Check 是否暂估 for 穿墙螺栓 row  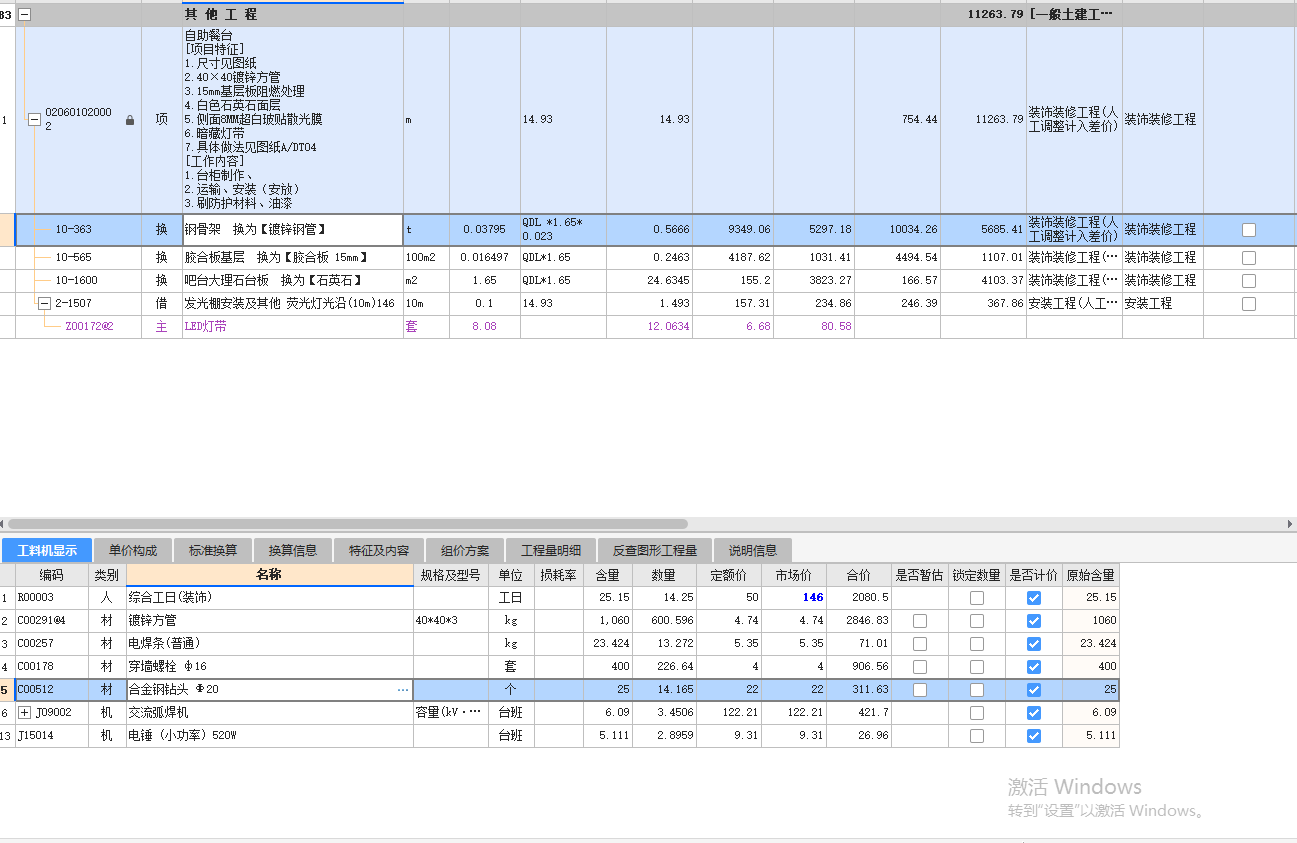[920, 667]
